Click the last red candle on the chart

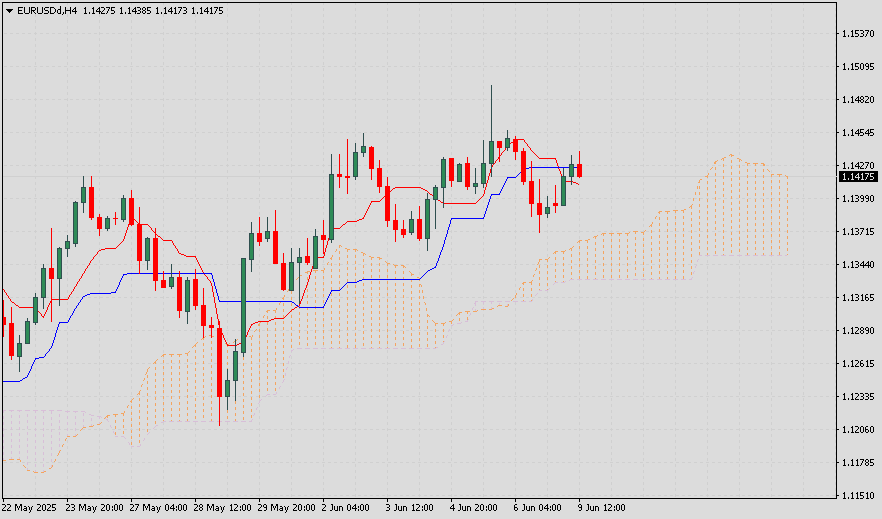coord(579,170)
